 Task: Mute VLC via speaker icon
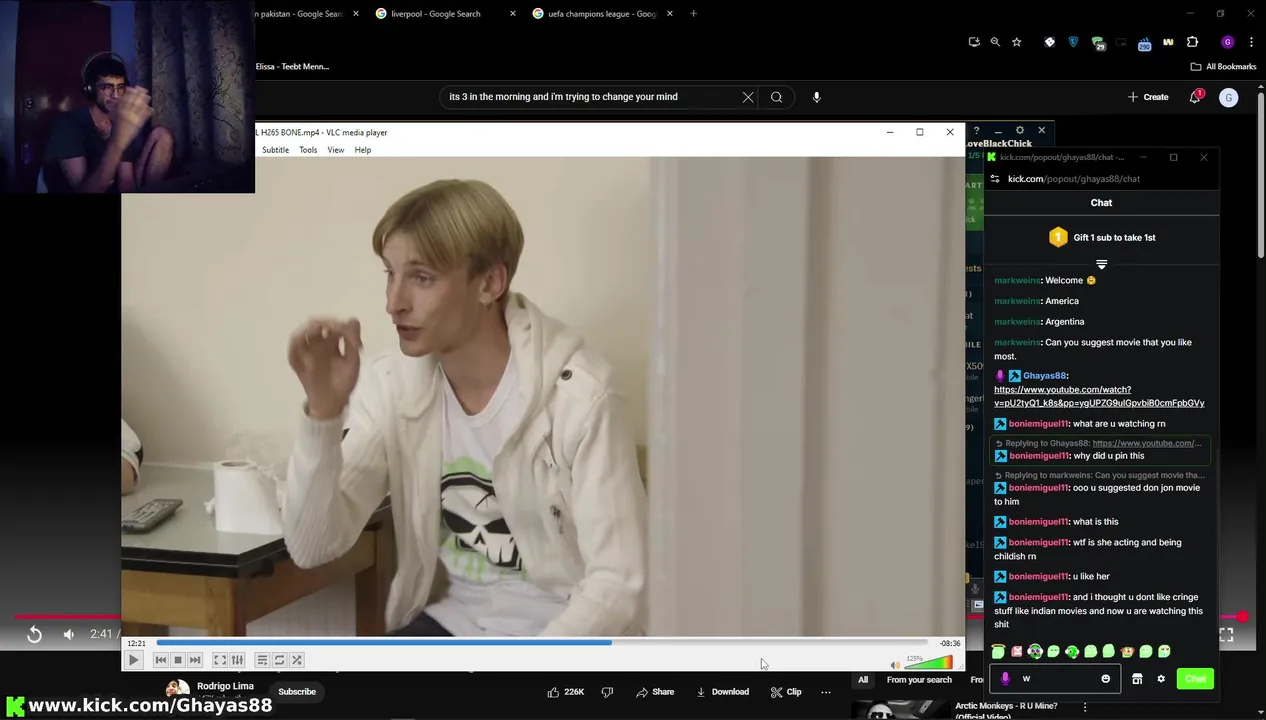(895, 665)
